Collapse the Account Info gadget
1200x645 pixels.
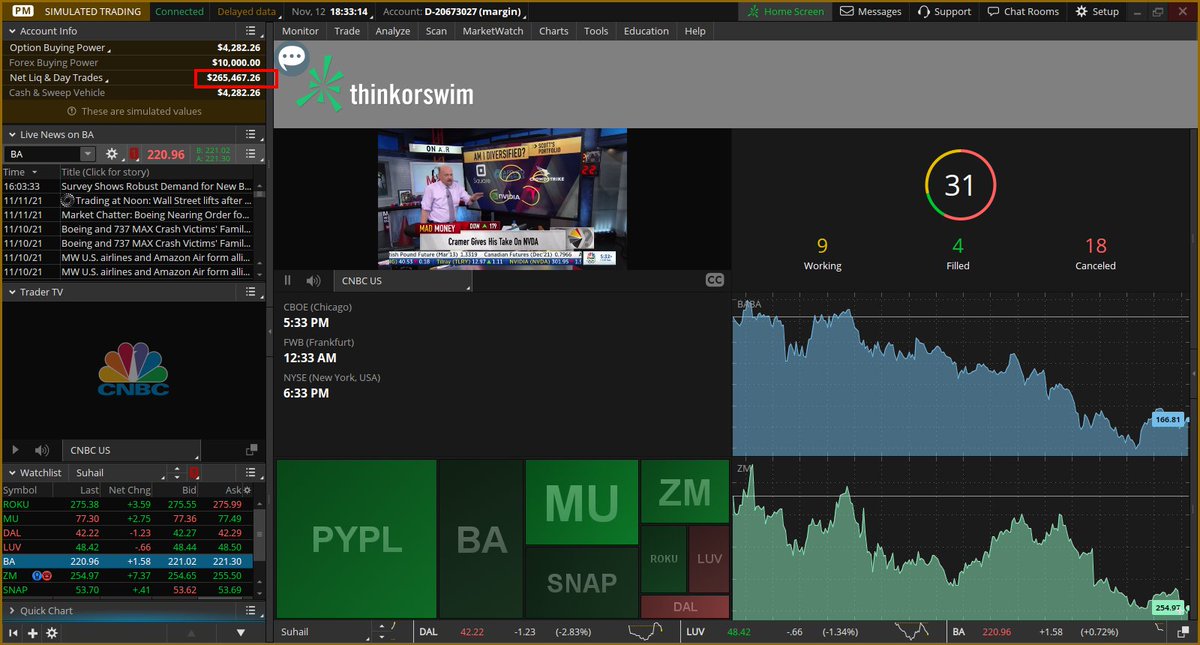(x=11, y=31)
